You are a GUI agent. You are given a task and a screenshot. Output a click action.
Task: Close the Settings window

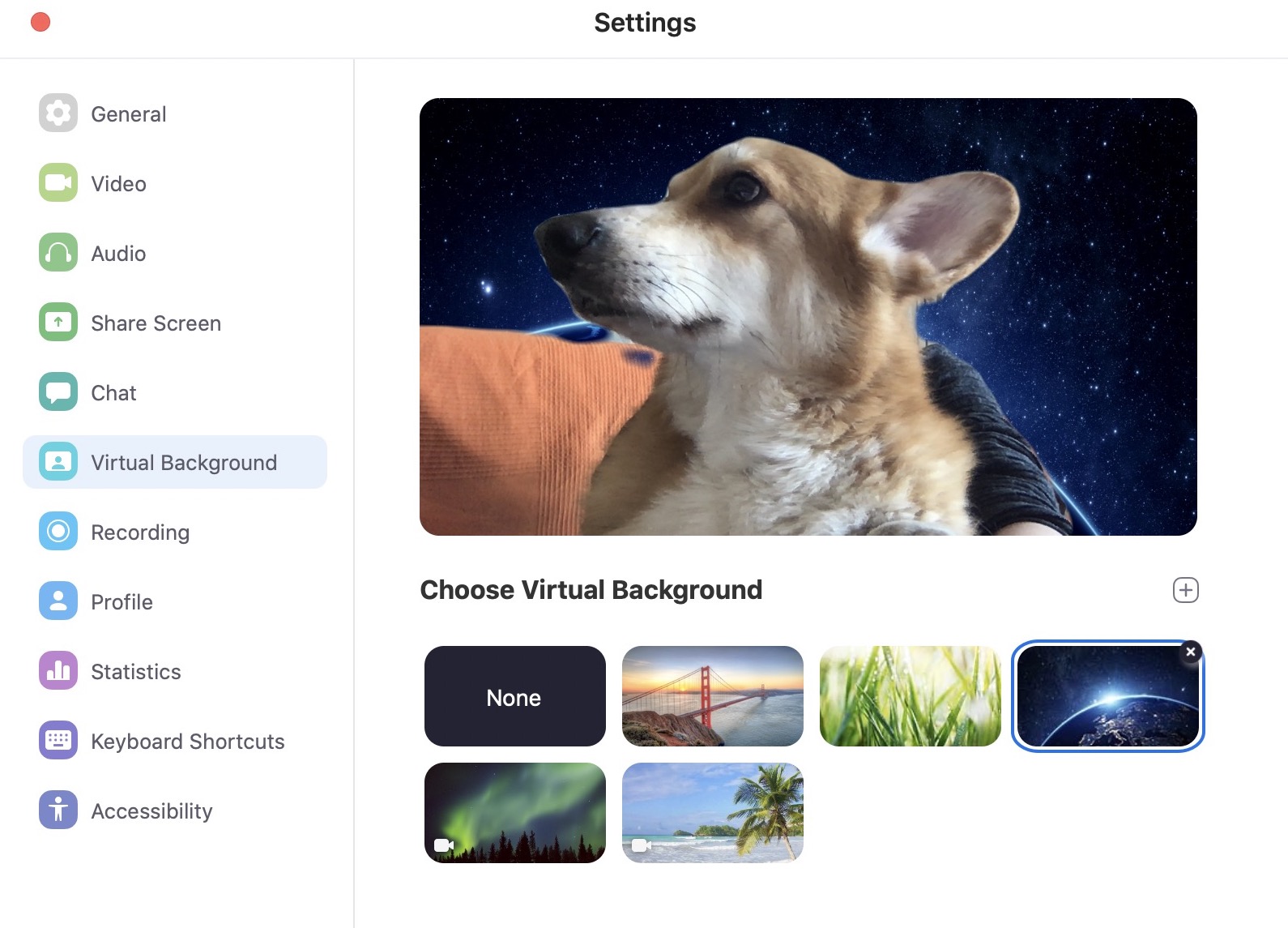[x=41, y=22]
